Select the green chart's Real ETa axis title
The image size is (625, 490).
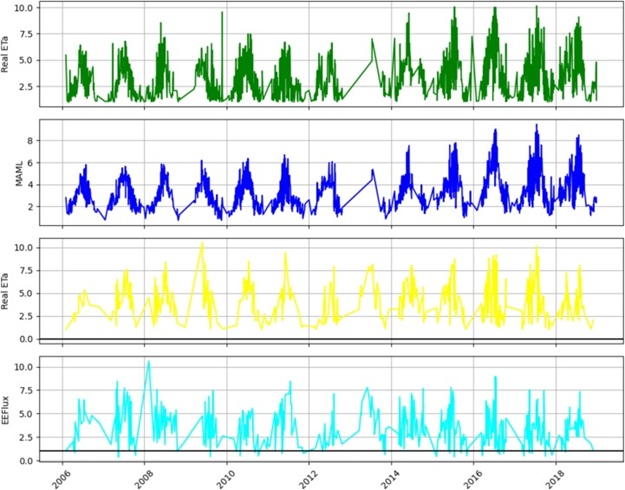click(x=5, y=55)
